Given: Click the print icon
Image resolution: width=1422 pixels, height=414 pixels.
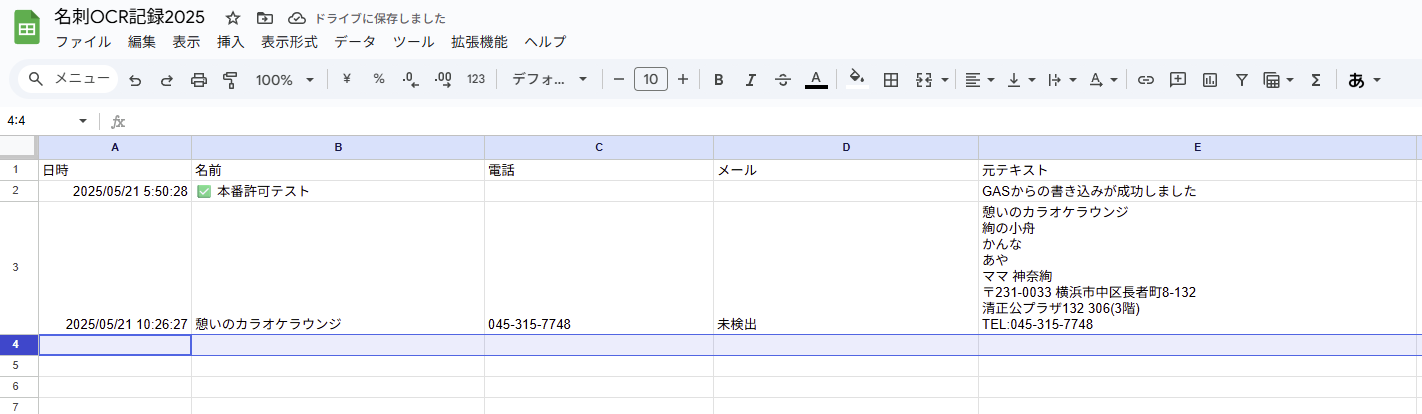Looking at the screenshot, I should pyautogui.click(x=198, y=80).
